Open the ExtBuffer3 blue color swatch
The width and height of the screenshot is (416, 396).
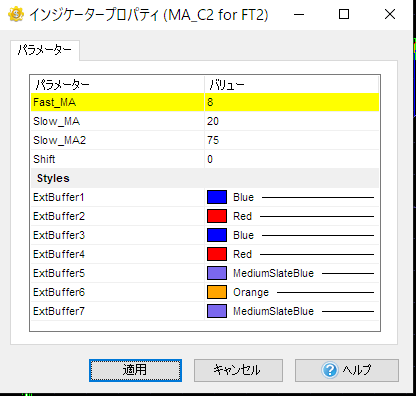coord(217,235)
